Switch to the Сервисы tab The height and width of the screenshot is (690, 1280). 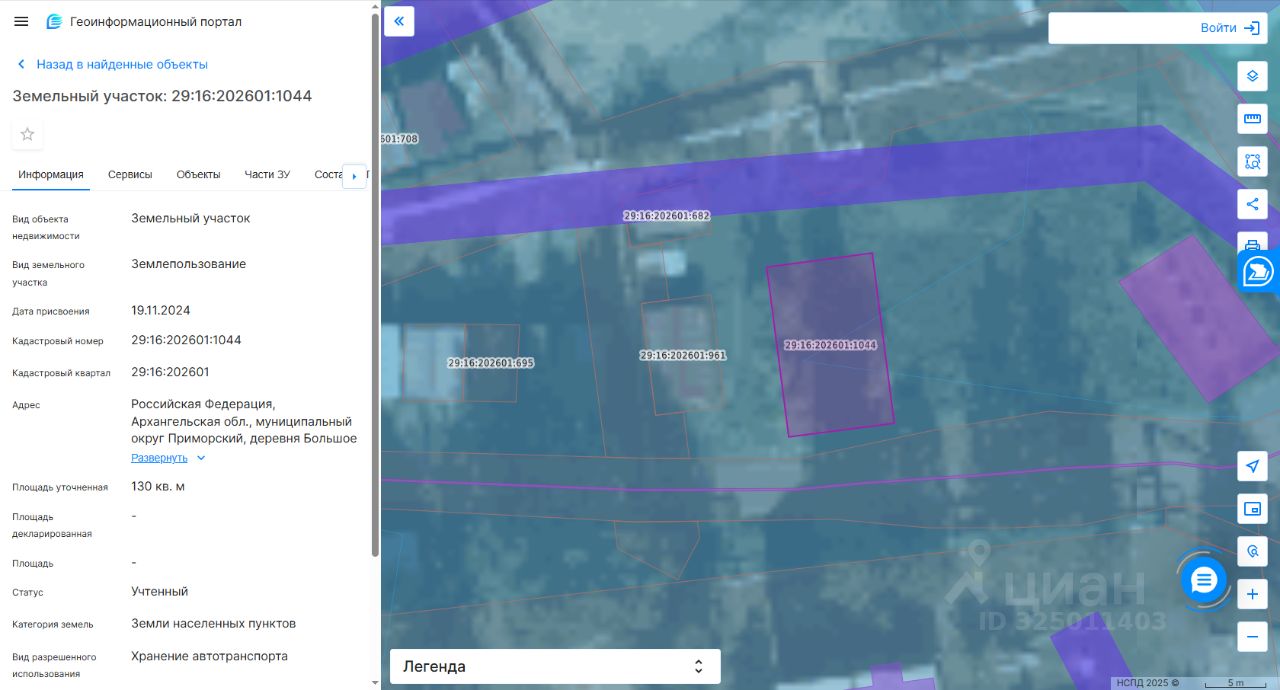click(x=130, y=174)
